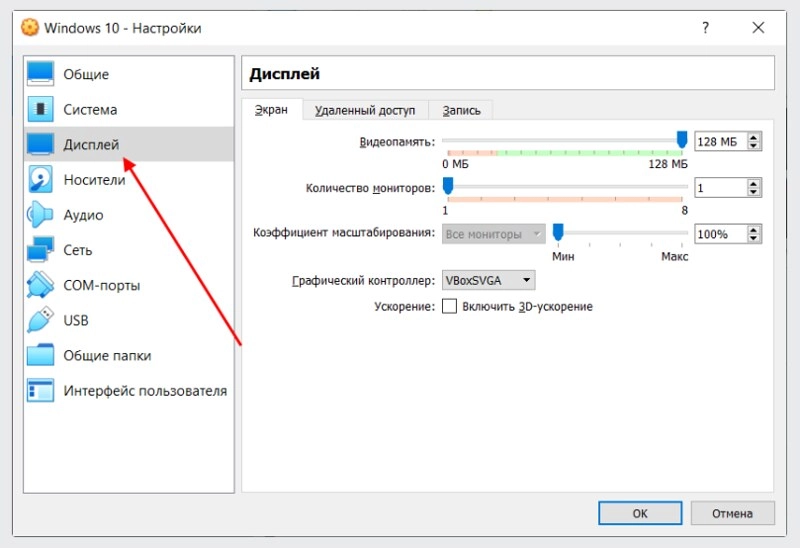
Task: Increase monitor count with up arrow
Action: [754, 183]
